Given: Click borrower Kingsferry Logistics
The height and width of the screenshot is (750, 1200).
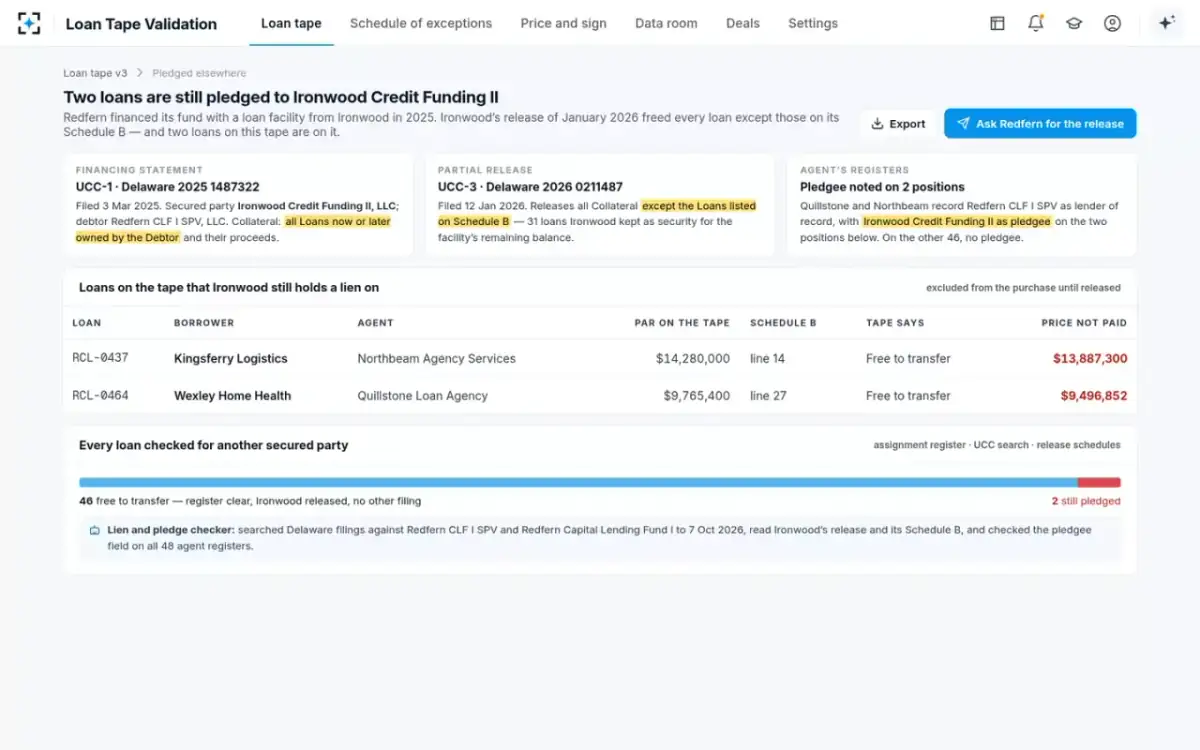Looking at the screenshot, I should (230, 358).
